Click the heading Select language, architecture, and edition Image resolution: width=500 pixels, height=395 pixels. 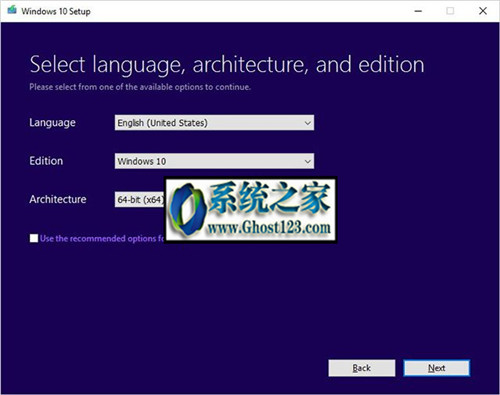point(227,65)
